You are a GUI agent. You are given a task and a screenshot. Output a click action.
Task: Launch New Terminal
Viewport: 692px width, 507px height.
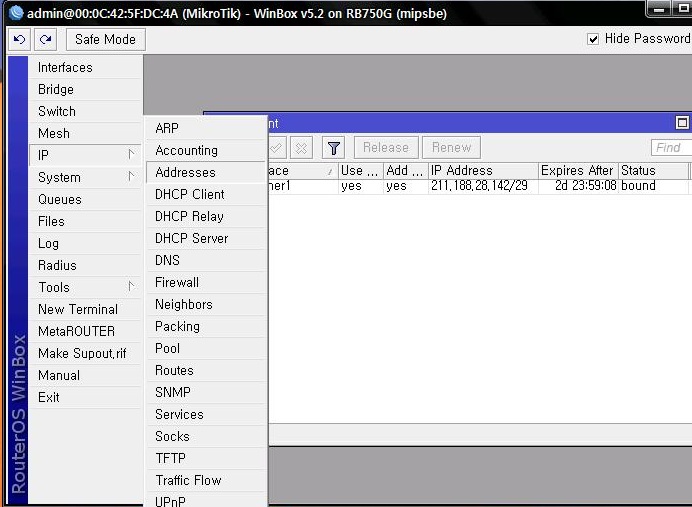tap(85, 309)
